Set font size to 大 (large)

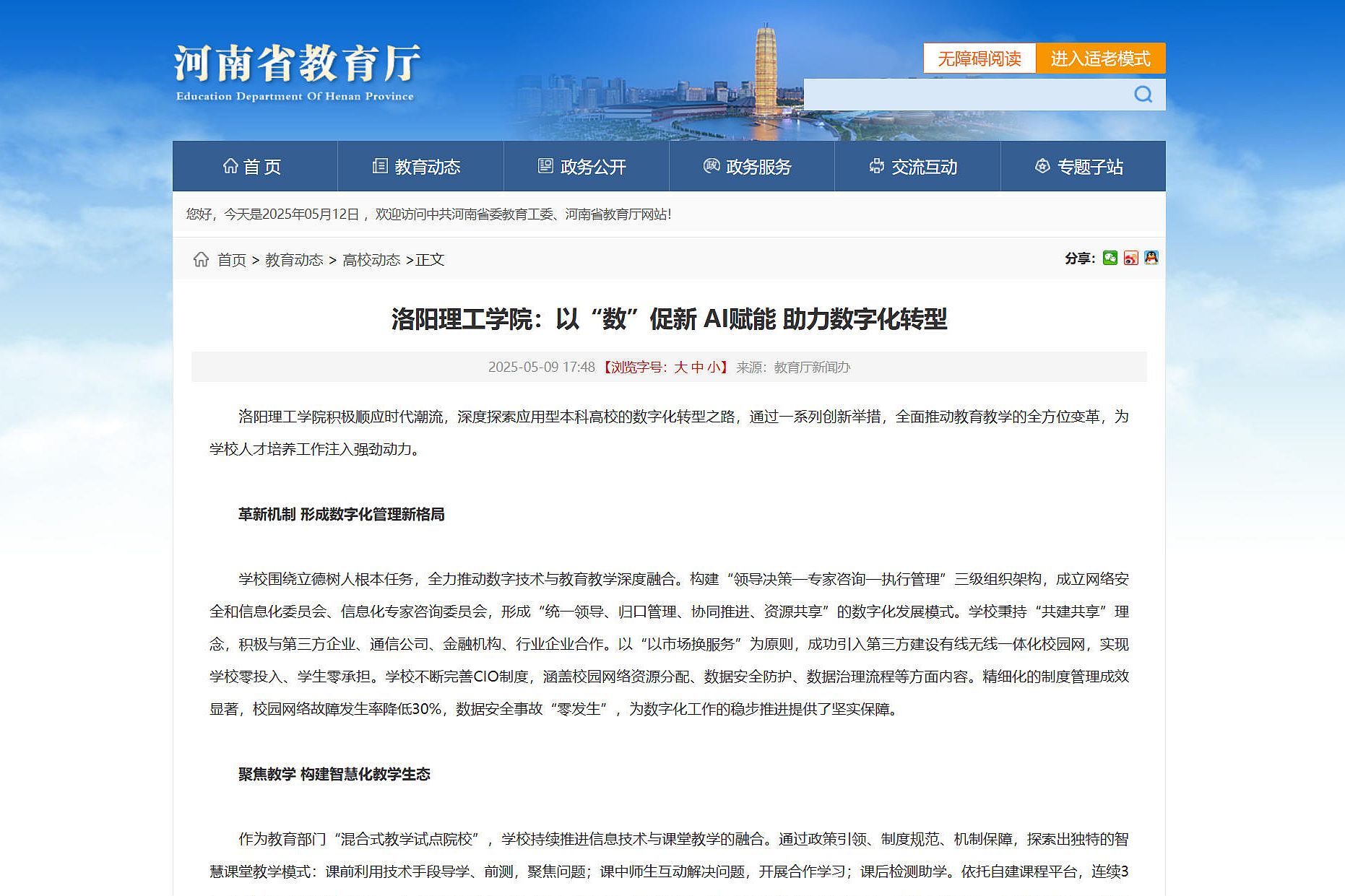(x=680, y=367)
